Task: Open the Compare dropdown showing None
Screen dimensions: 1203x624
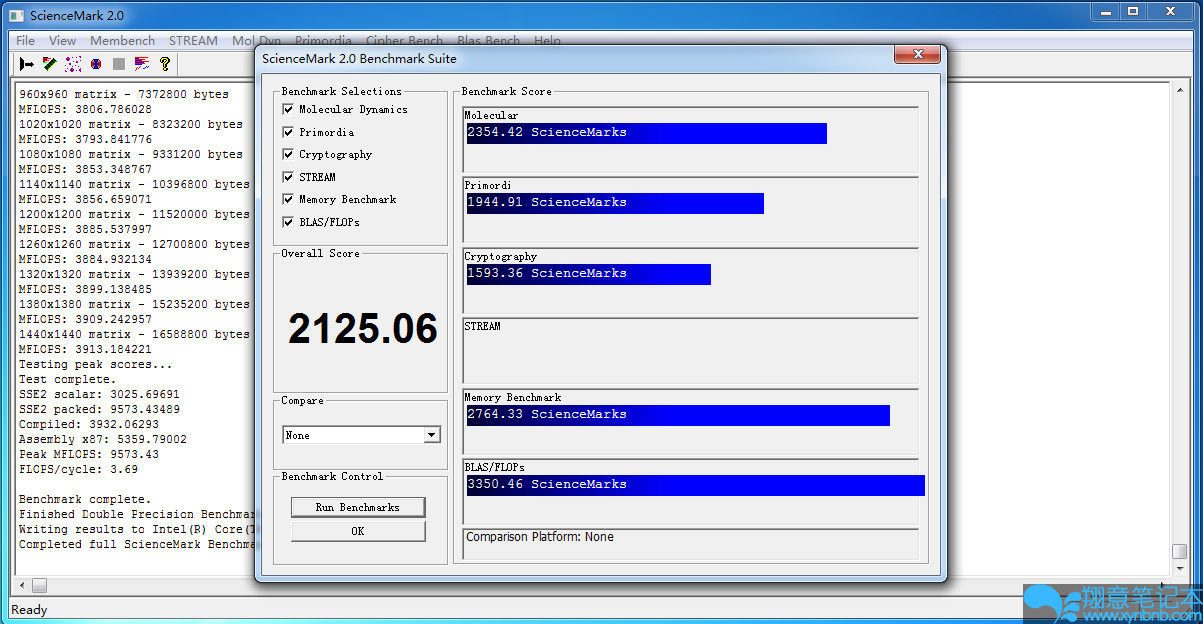Action: pyautogui.click(x=361, y=435)
